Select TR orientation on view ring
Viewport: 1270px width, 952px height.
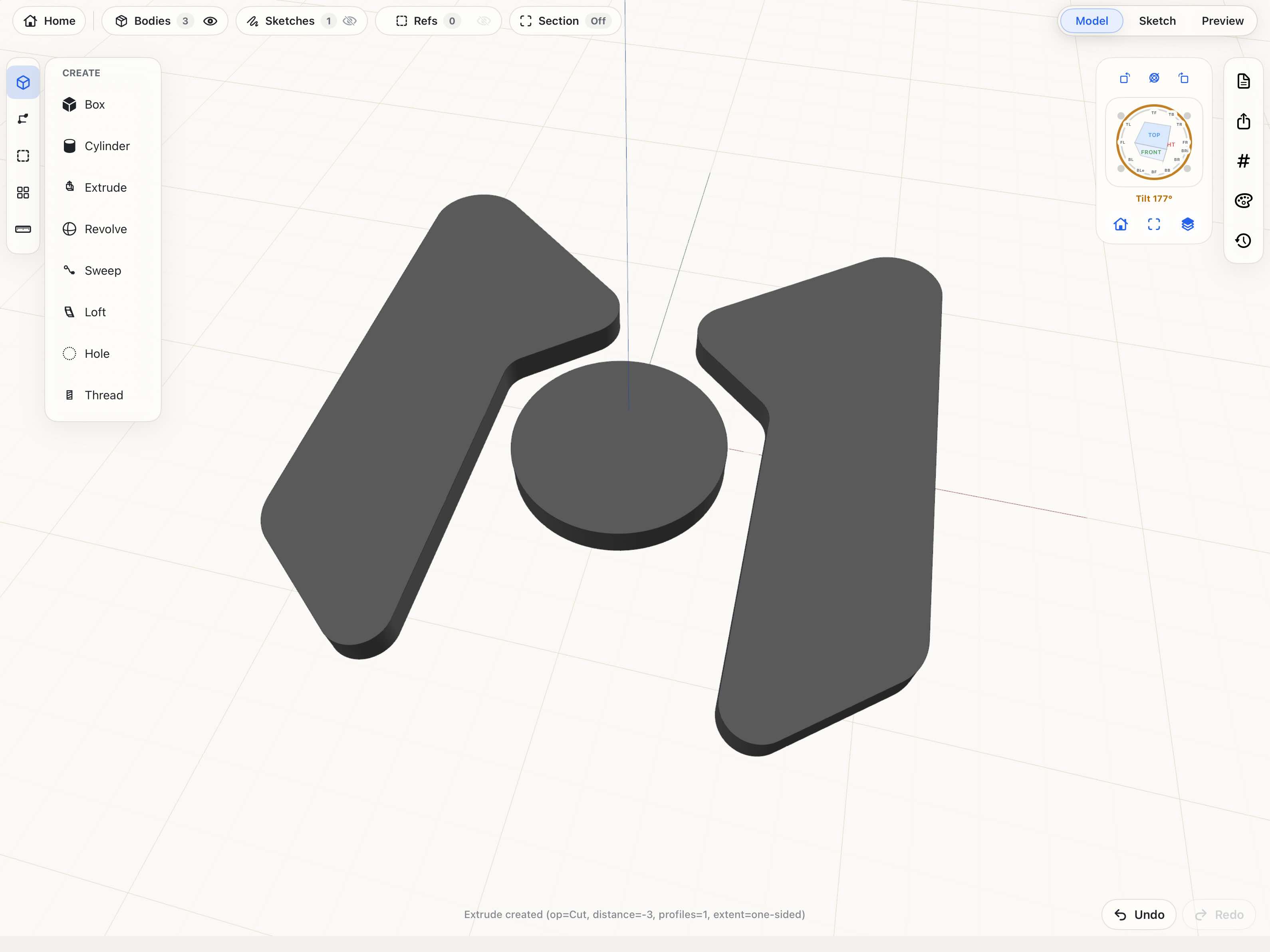(1179, 125)
